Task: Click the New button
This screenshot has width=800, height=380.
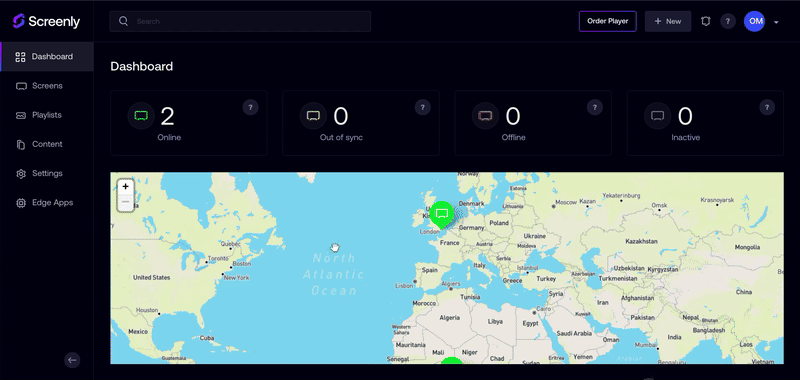Action: [668, 21]
